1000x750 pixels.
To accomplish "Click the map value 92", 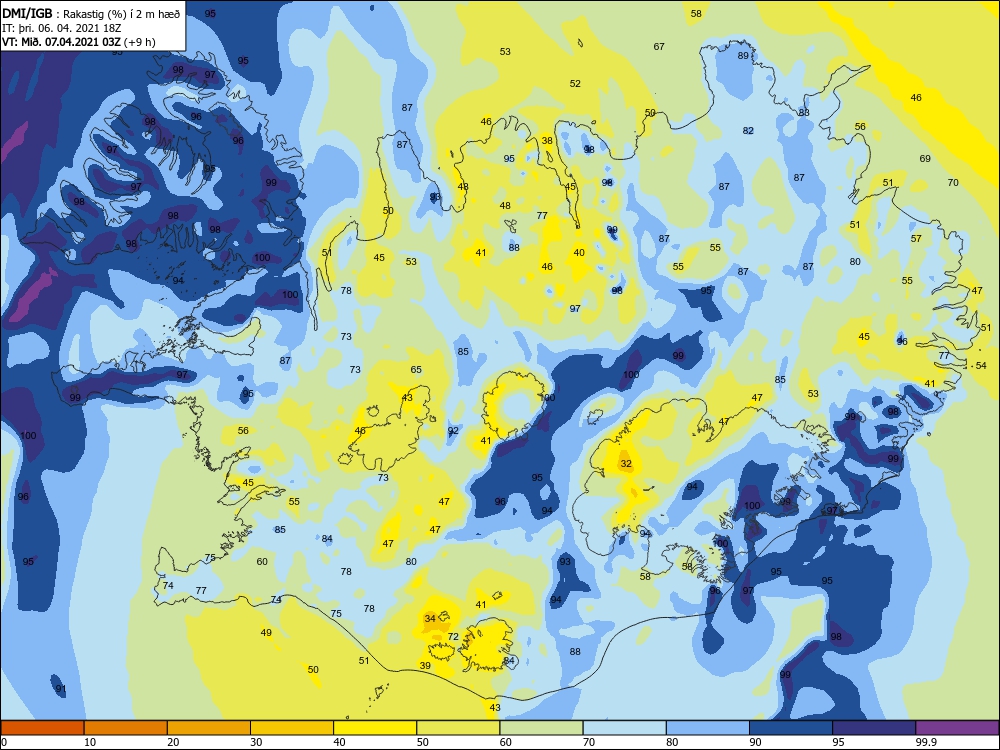I will pos(453,431).
